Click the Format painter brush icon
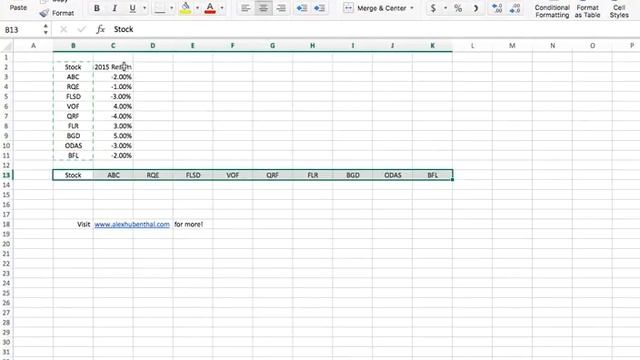 [44, 13]
